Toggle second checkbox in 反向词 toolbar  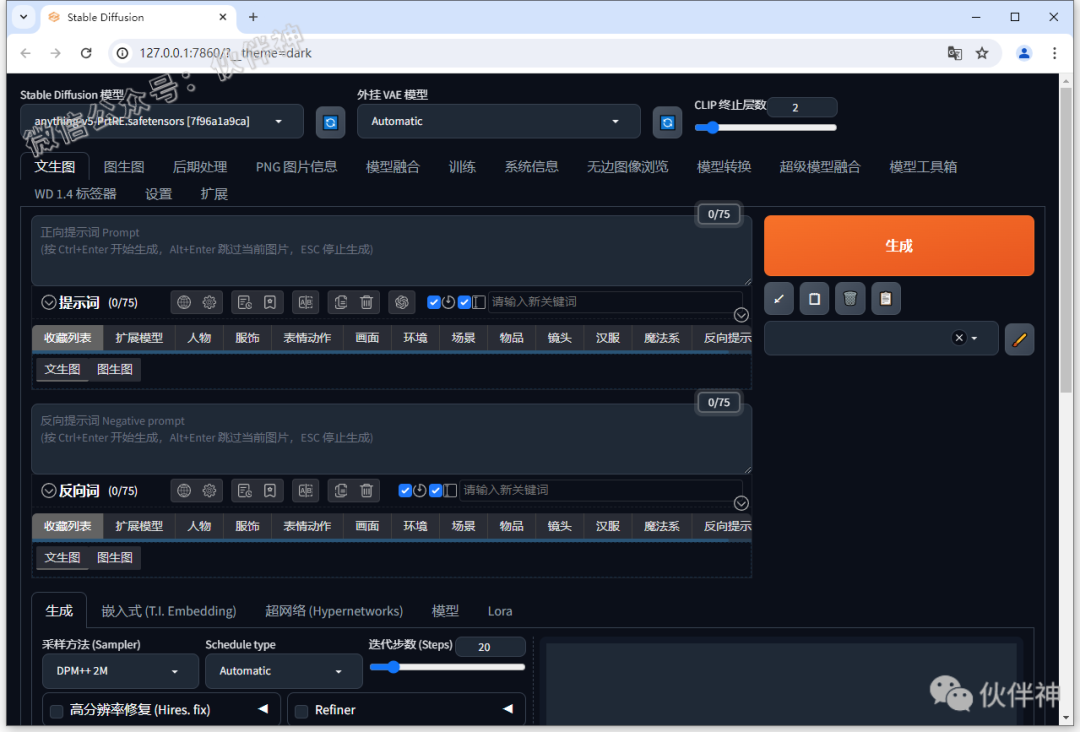[x=435, y=490]
